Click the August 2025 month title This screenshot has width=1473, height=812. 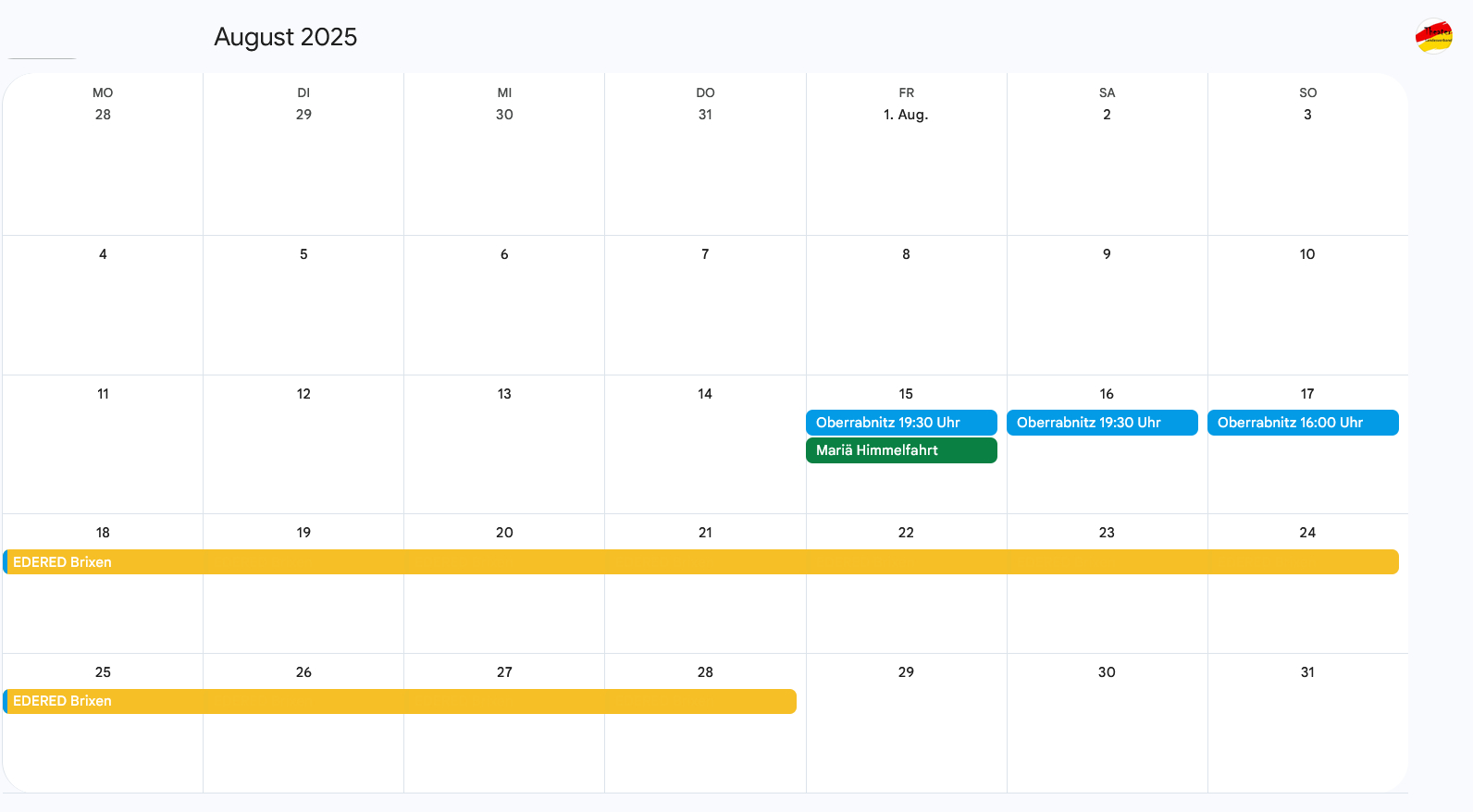[286, 37]
